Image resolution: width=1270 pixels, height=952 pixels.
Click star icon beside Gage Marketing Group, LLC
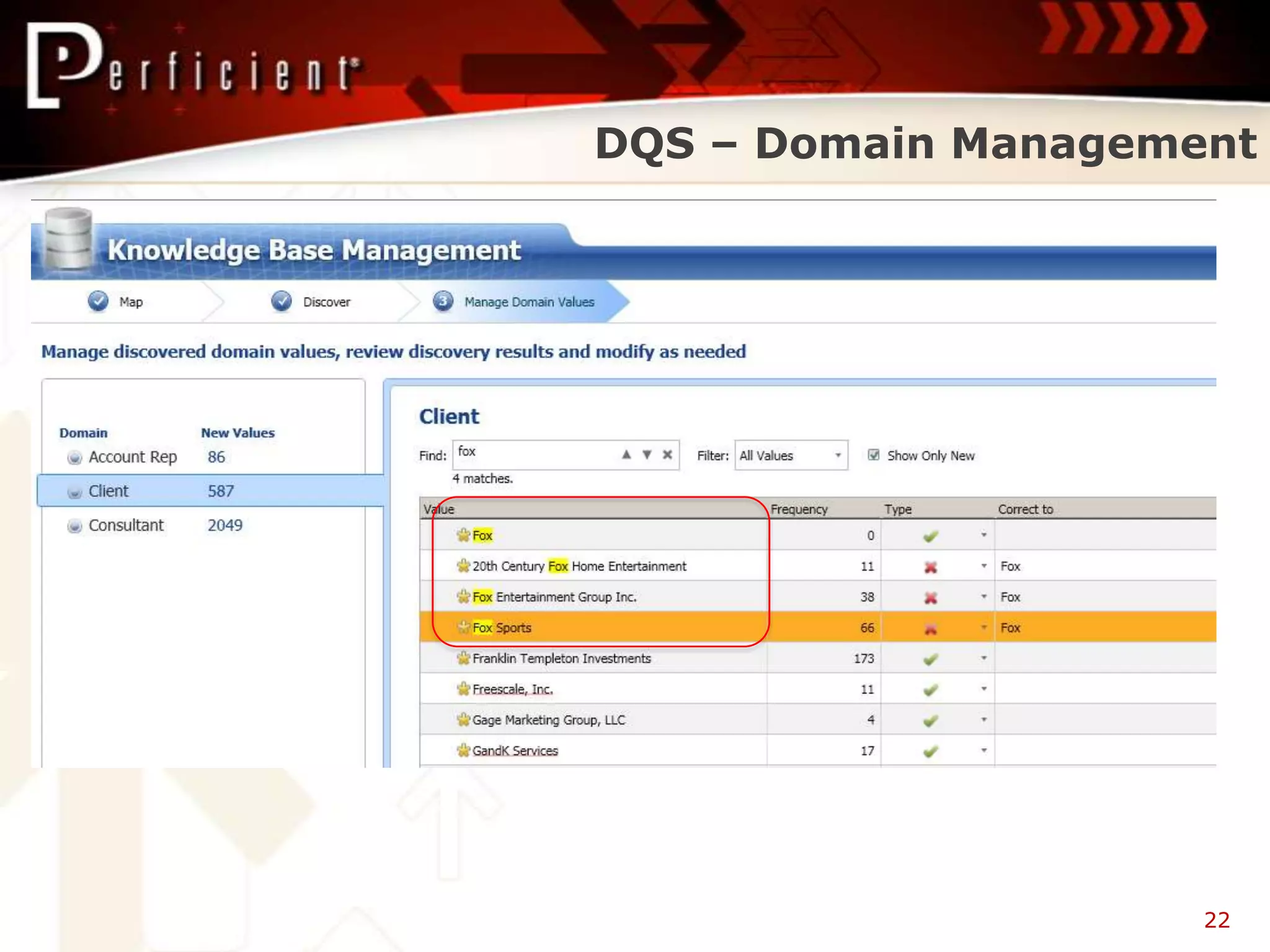point(463,720)
